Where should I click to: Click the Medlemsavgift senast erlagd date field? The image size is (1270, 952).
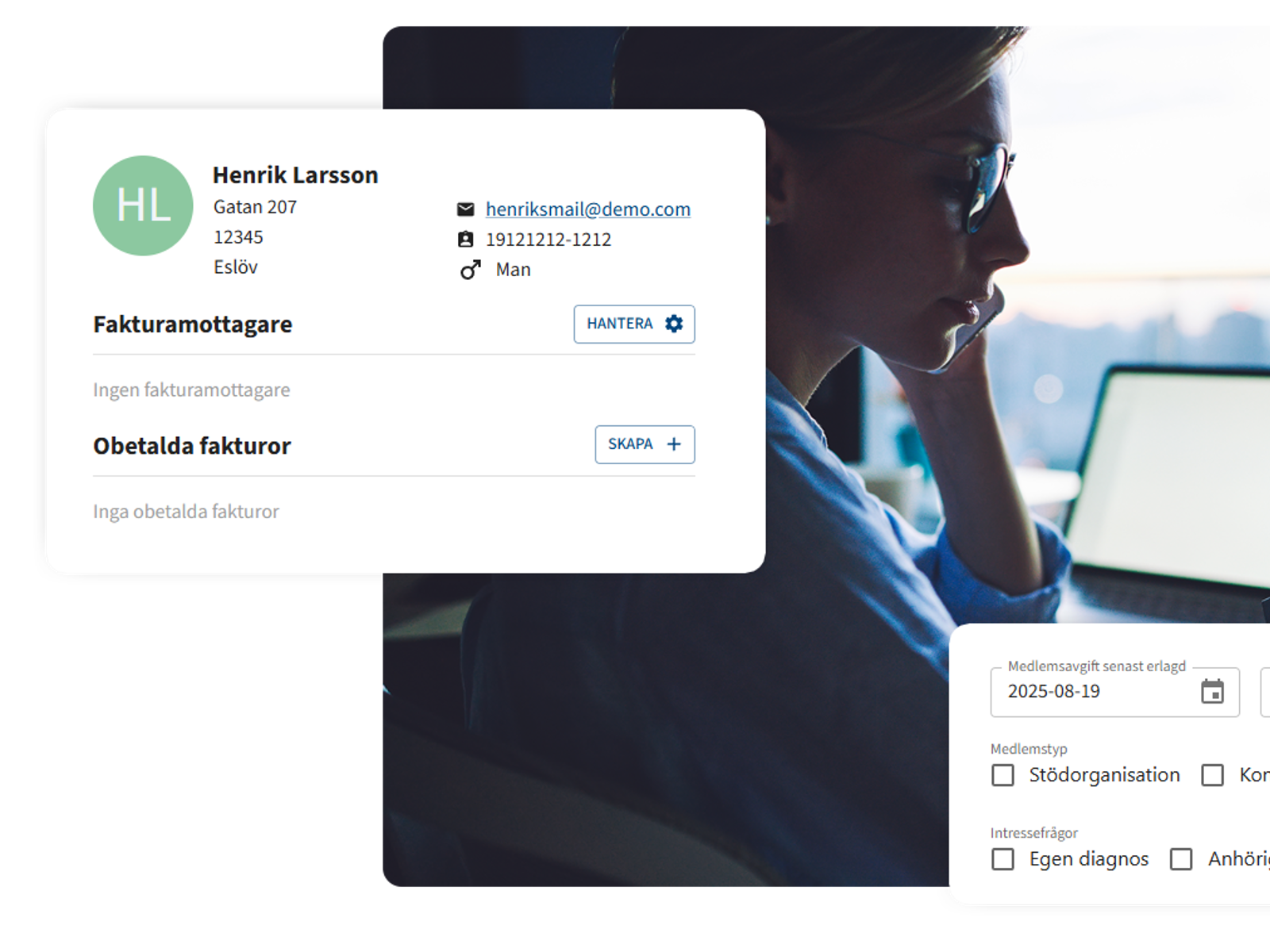pyautogui.click(x=1114, y=692)
